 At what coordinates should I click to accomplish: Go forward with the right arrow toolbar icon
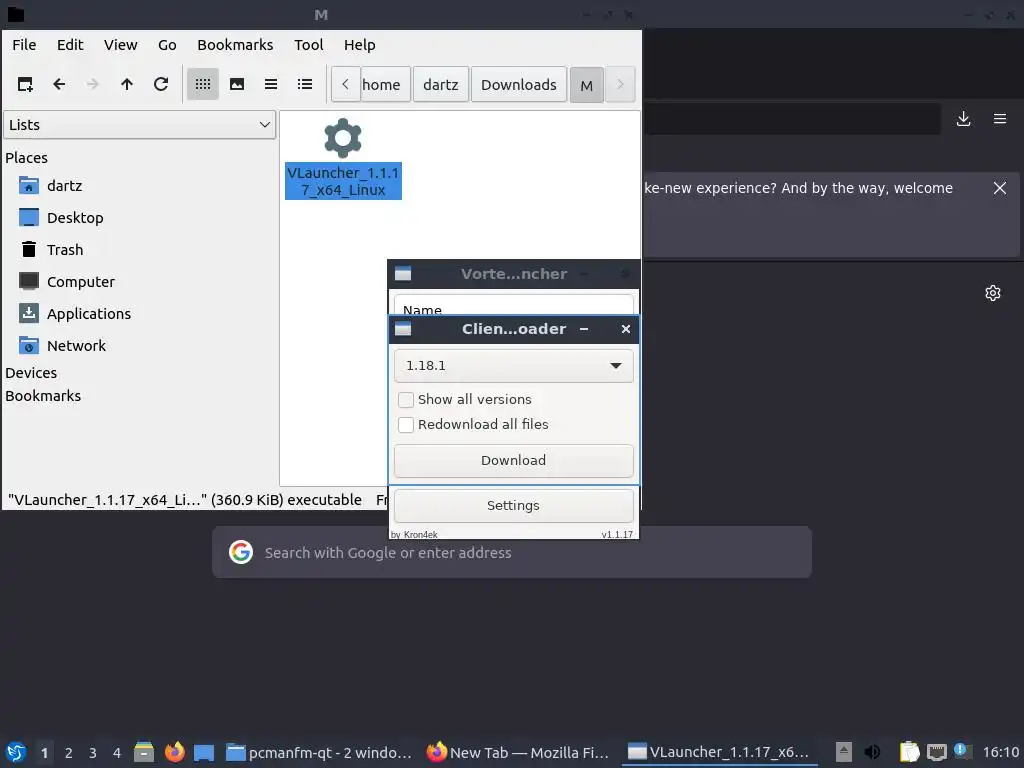[93, 84]
